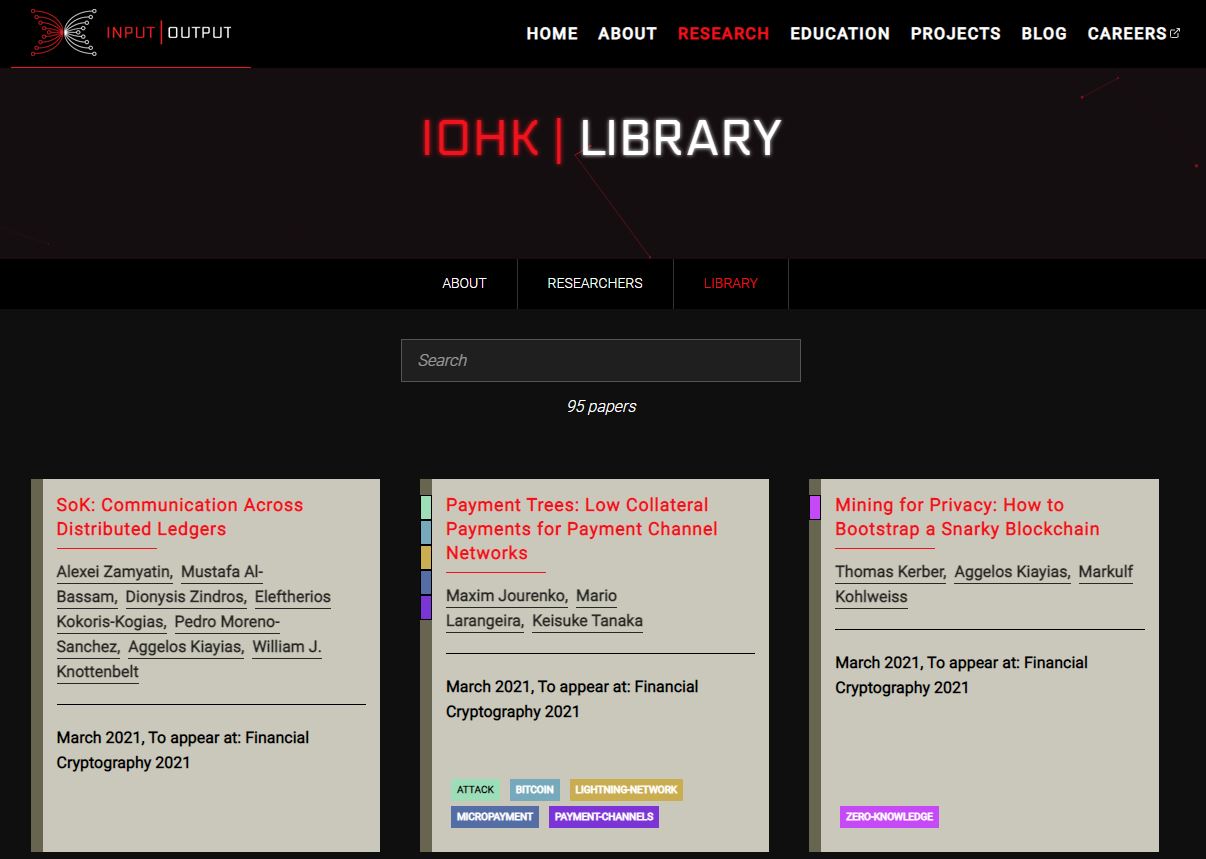Open author Mario Larangeira

coord(531,608)
